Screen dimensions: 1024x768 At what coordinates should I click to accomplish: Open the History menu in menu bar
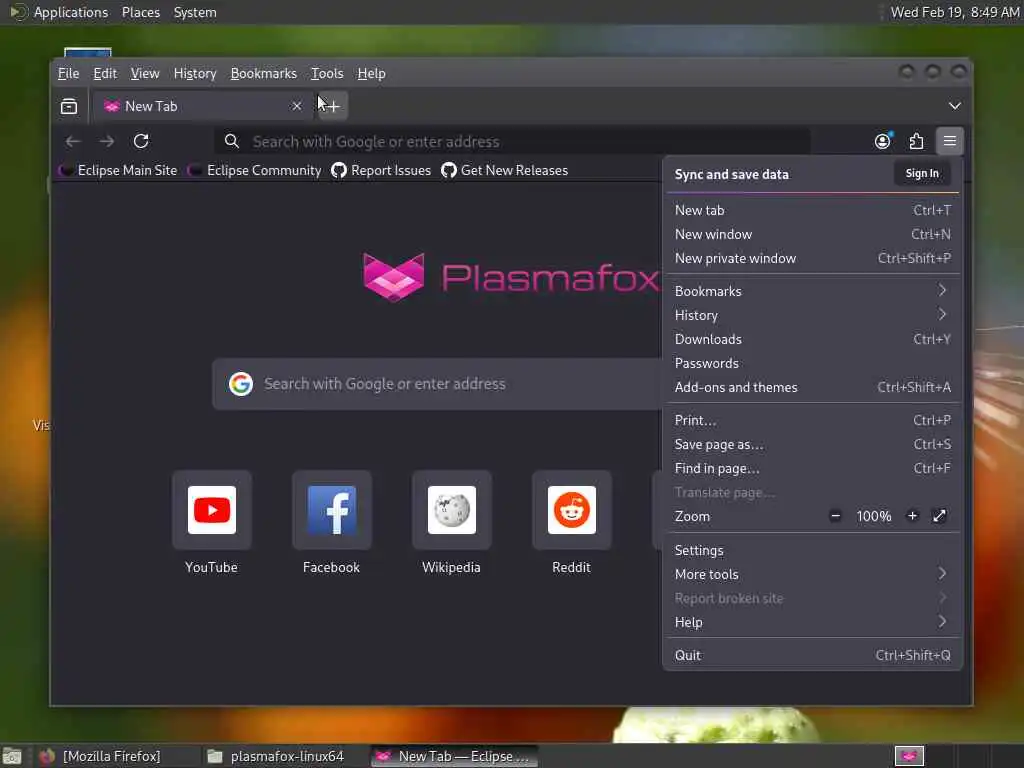(195, 73)
